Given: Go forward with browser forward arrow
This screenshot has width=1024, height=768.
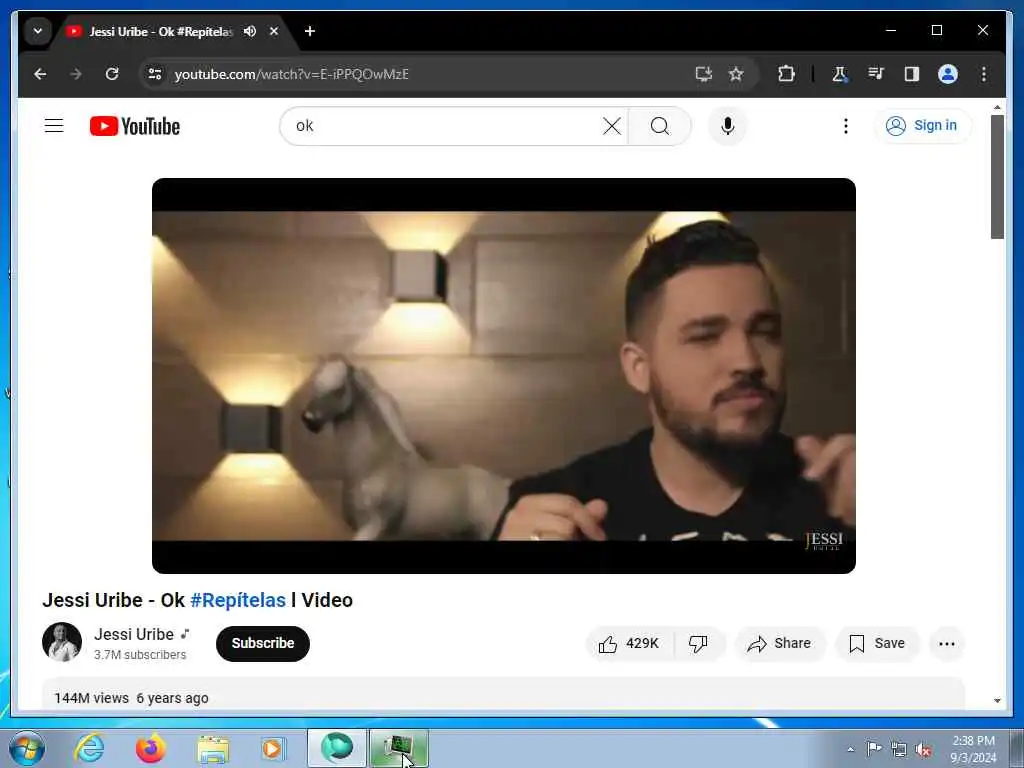Looking at the screenshot, I should [76, 74].
